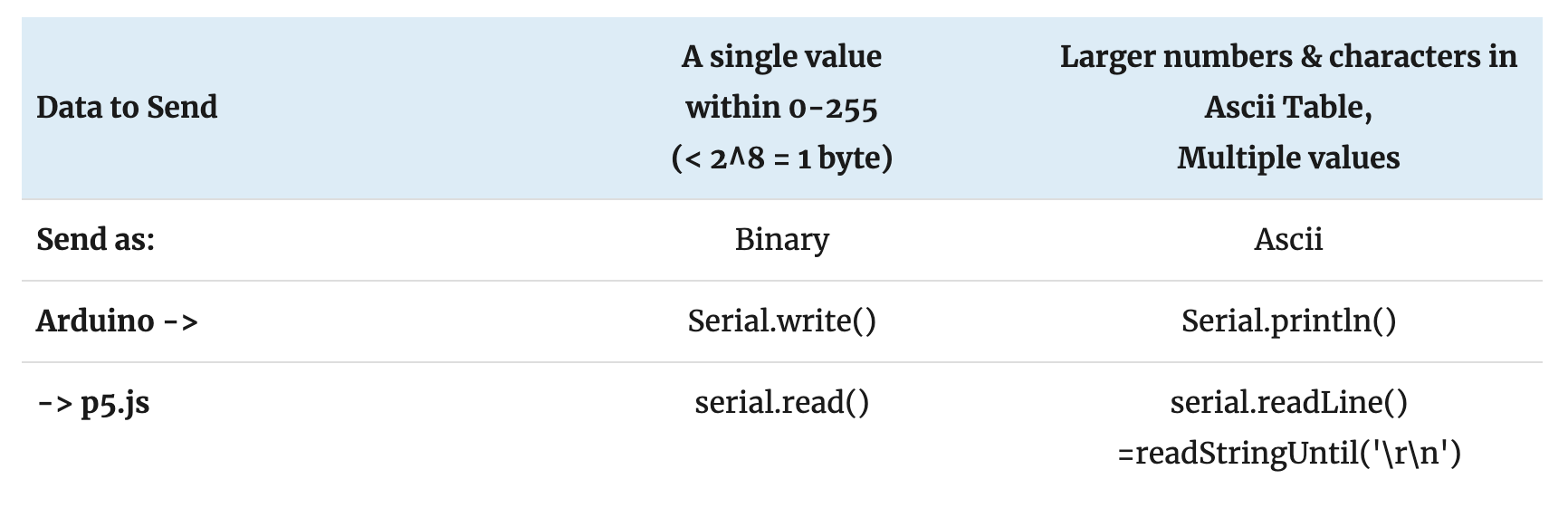Click the Serial.write() cell
1568x527 pixels.
click(x=781, y=321)
